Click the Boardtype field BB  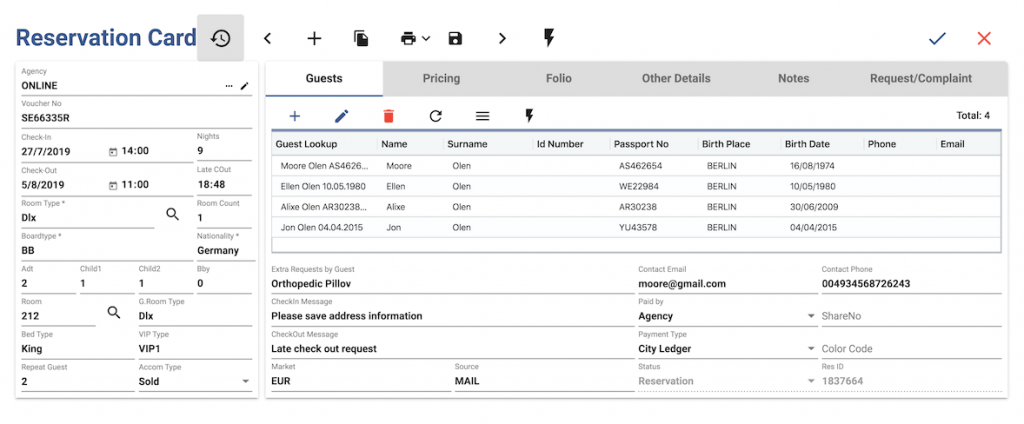point(106,246)
